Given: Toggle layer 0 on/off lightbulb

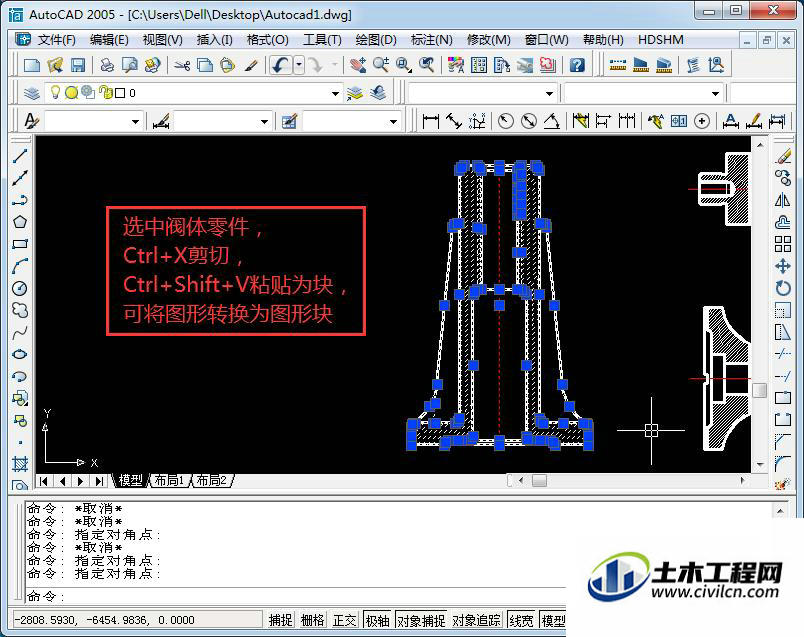Looking at the screenshot, I should tap(55, 92).
